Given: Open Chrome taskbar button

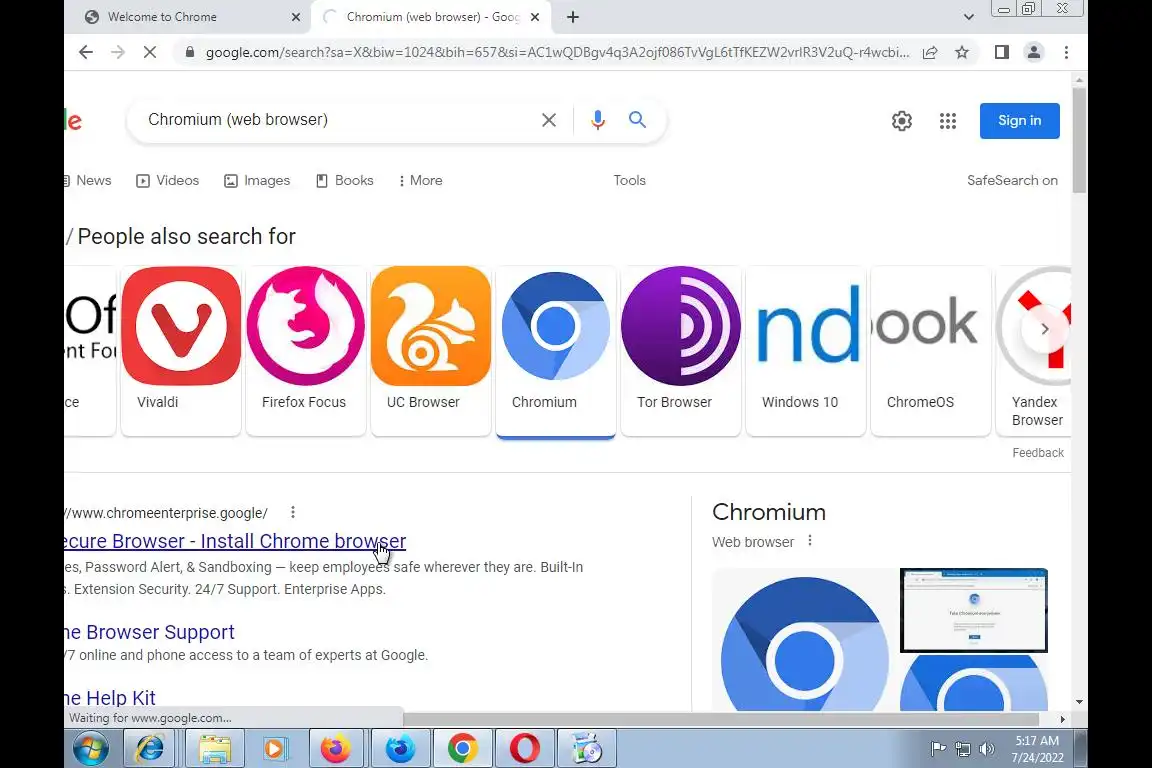Looking at the screenshot, I should tap(462, 749).
